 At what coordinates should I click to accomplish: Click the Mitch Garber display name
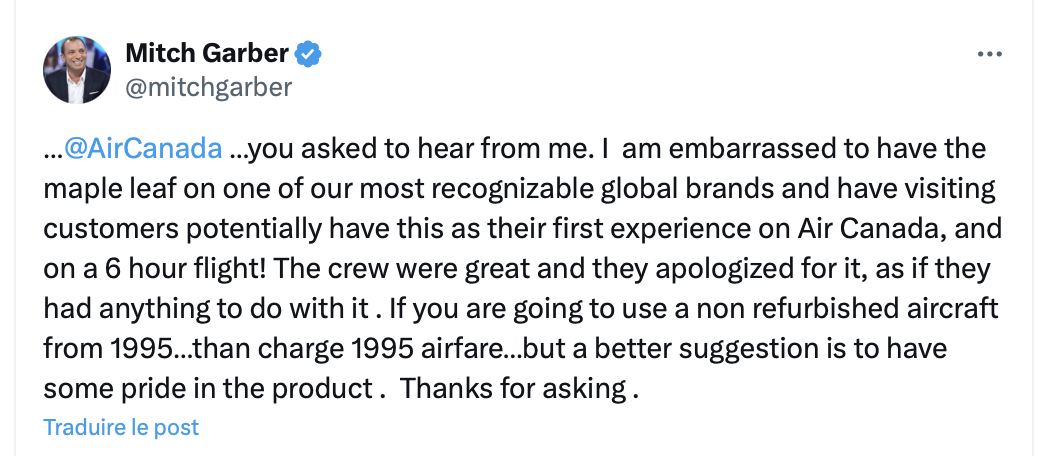207,53
